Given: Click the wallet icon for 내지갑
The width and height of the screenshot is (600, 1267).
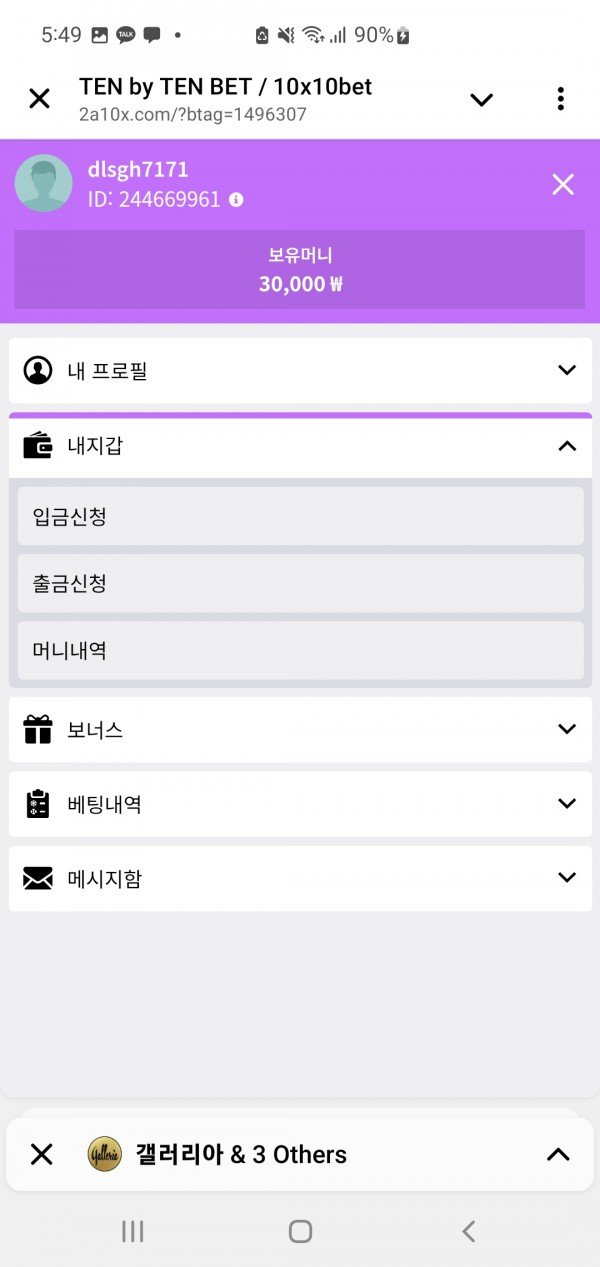Looking at the screenshot, I should (x=38, y=446).
